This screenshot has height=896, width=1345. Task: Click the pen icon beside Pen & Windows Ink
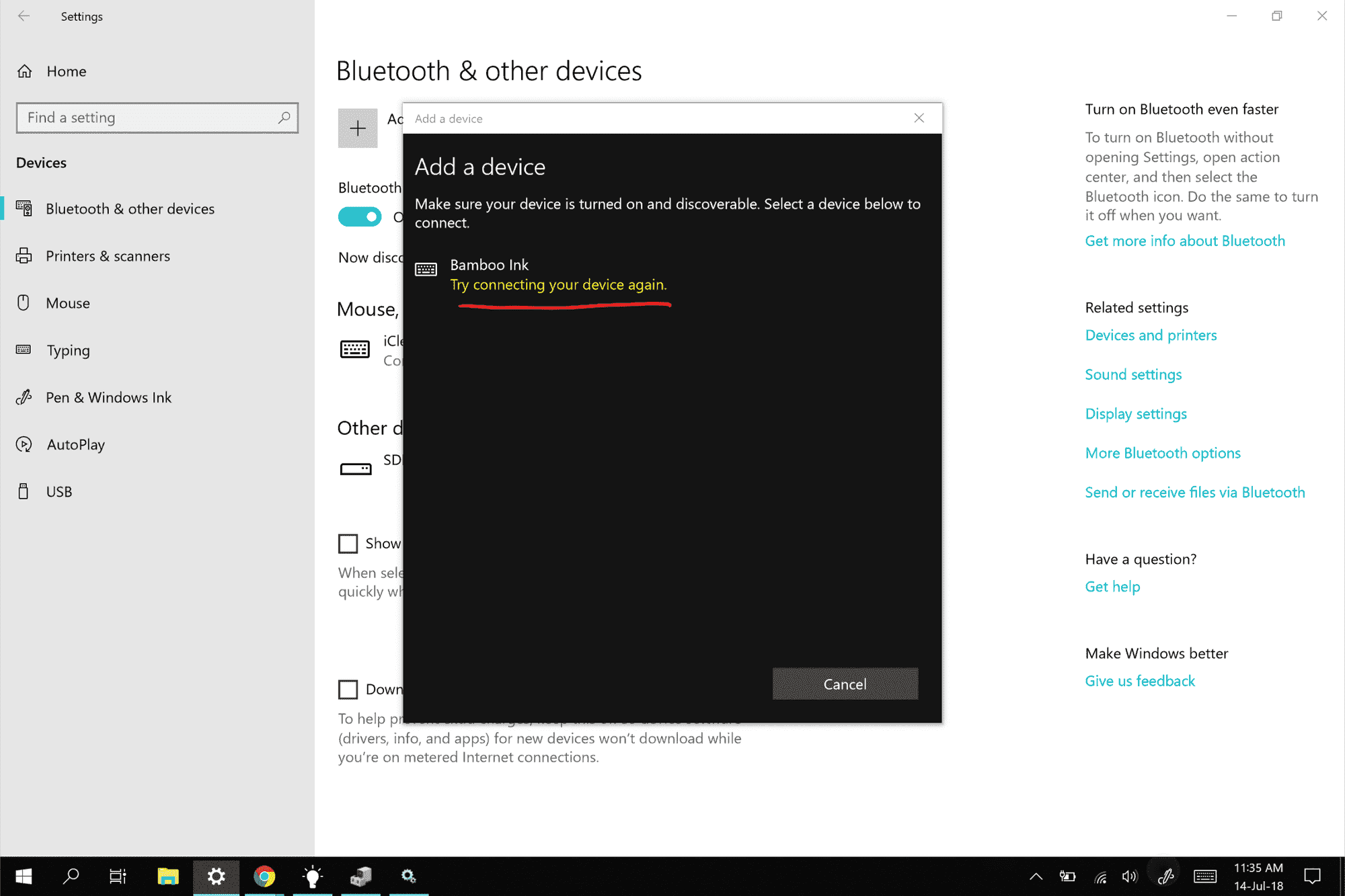coord(24,397)
